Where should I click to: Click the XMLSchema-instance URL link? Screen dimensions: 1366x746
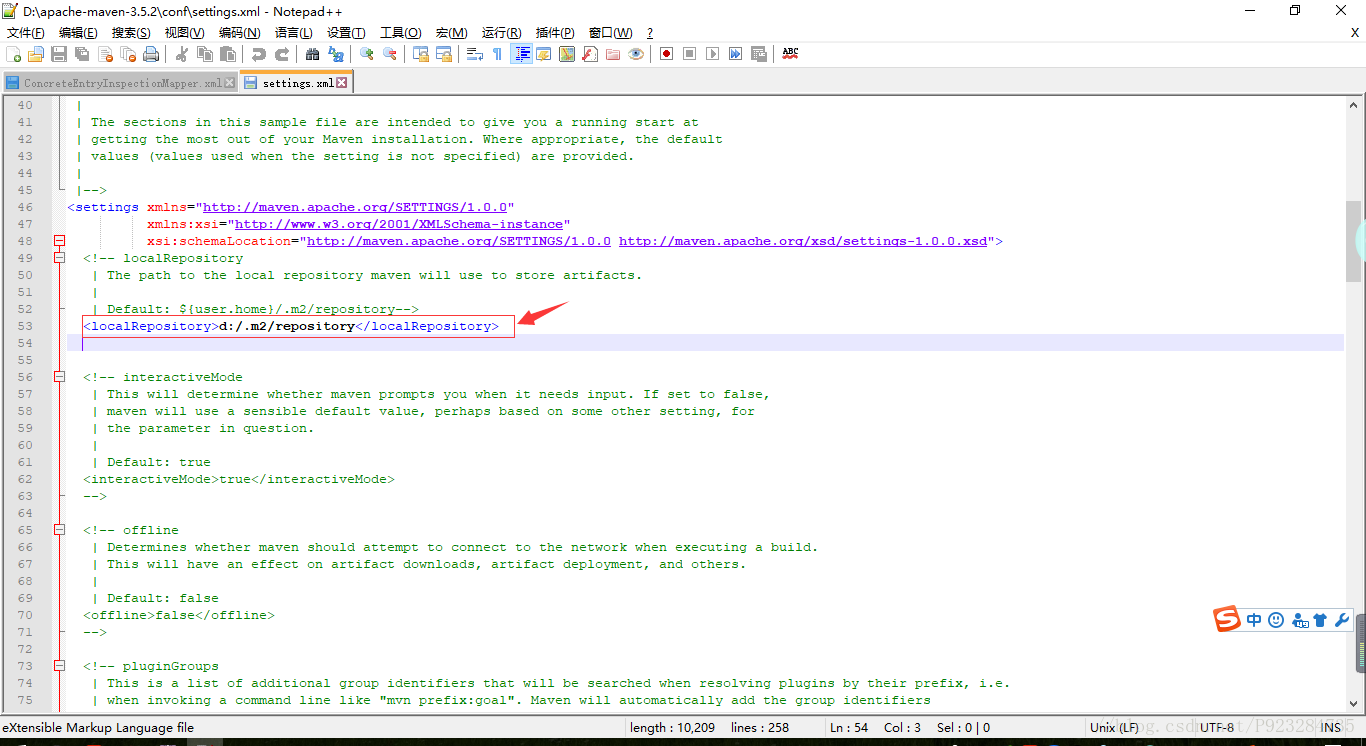[x=399, y=224]
